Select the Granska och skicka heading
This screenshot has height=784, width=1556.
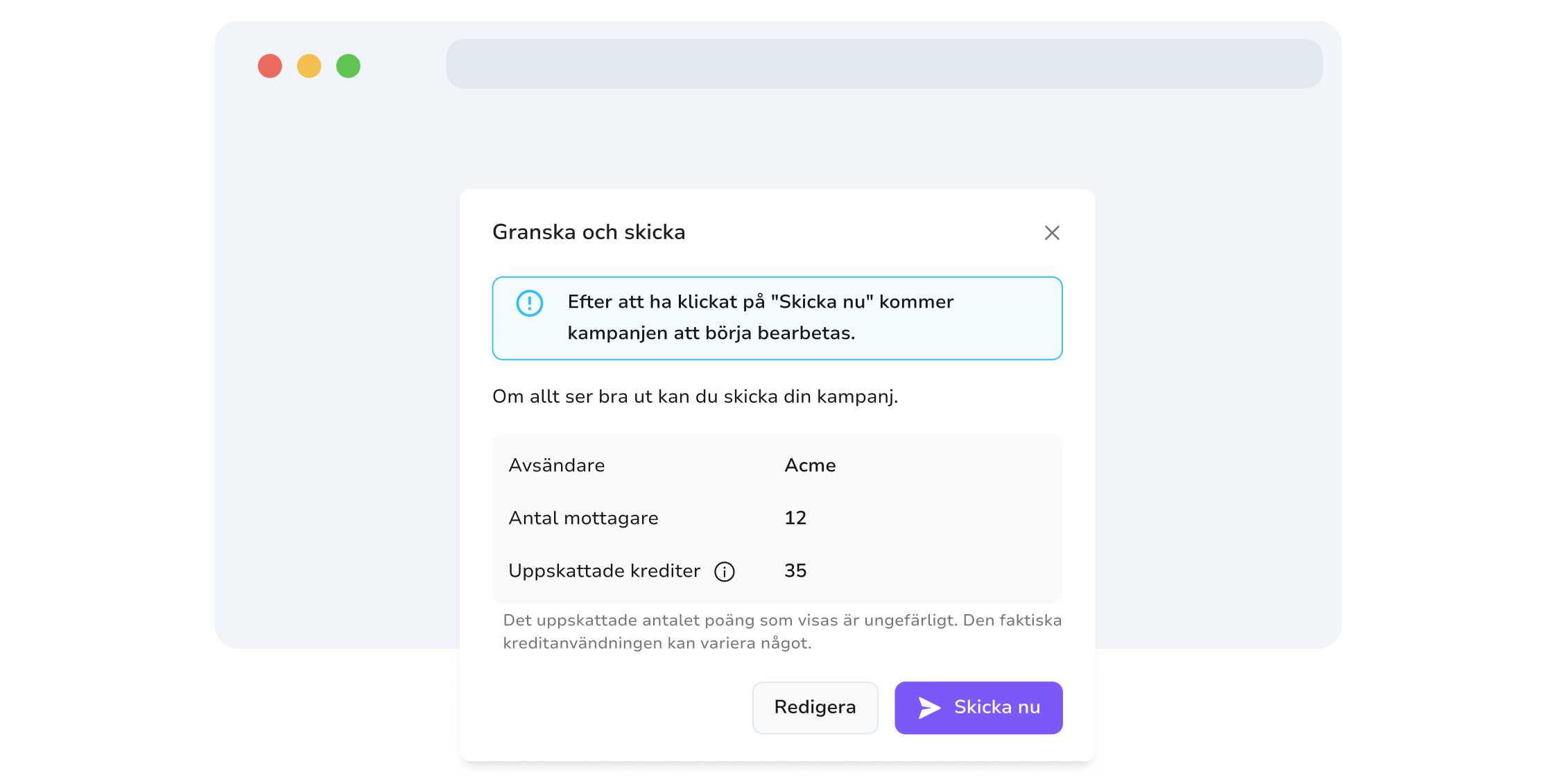(589, 232)
